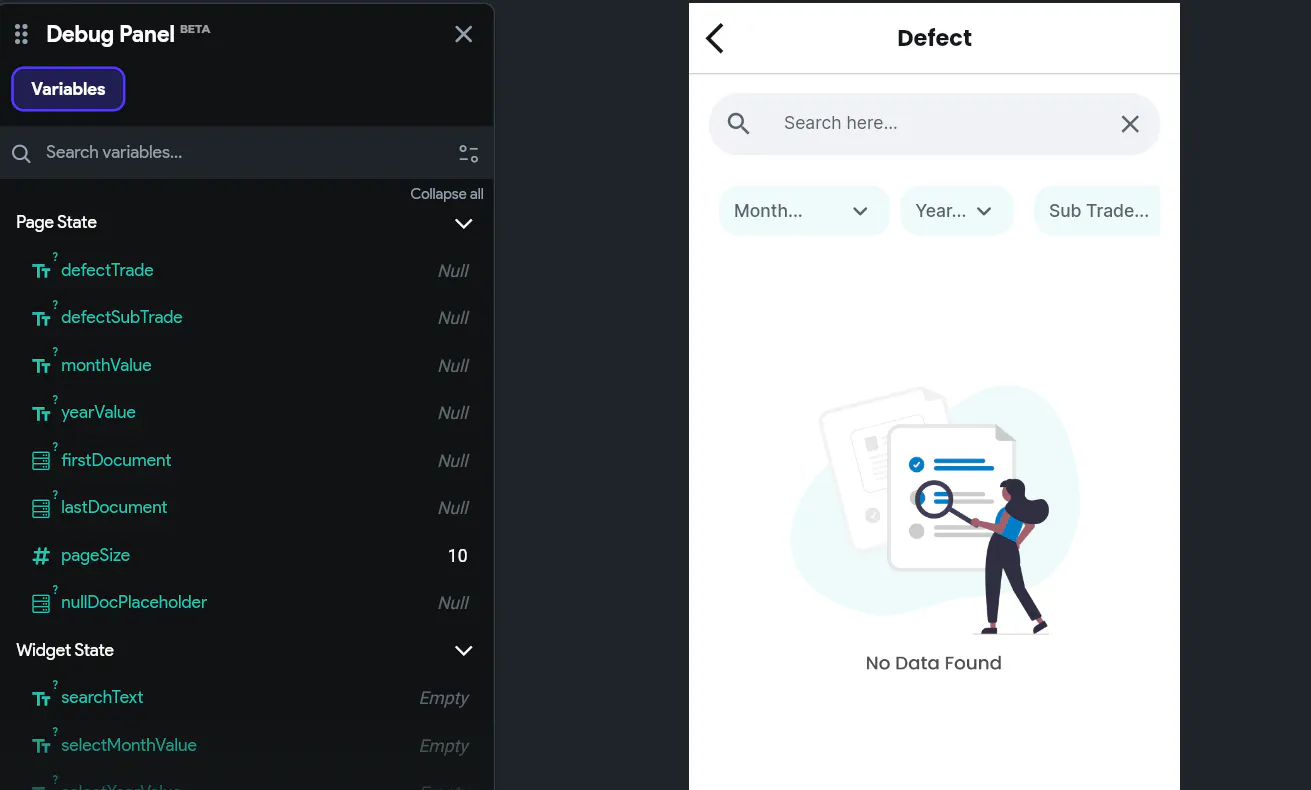Select the lastDocument variable row
This screenshot has width=1311, height=790.
tap(247, 508)
